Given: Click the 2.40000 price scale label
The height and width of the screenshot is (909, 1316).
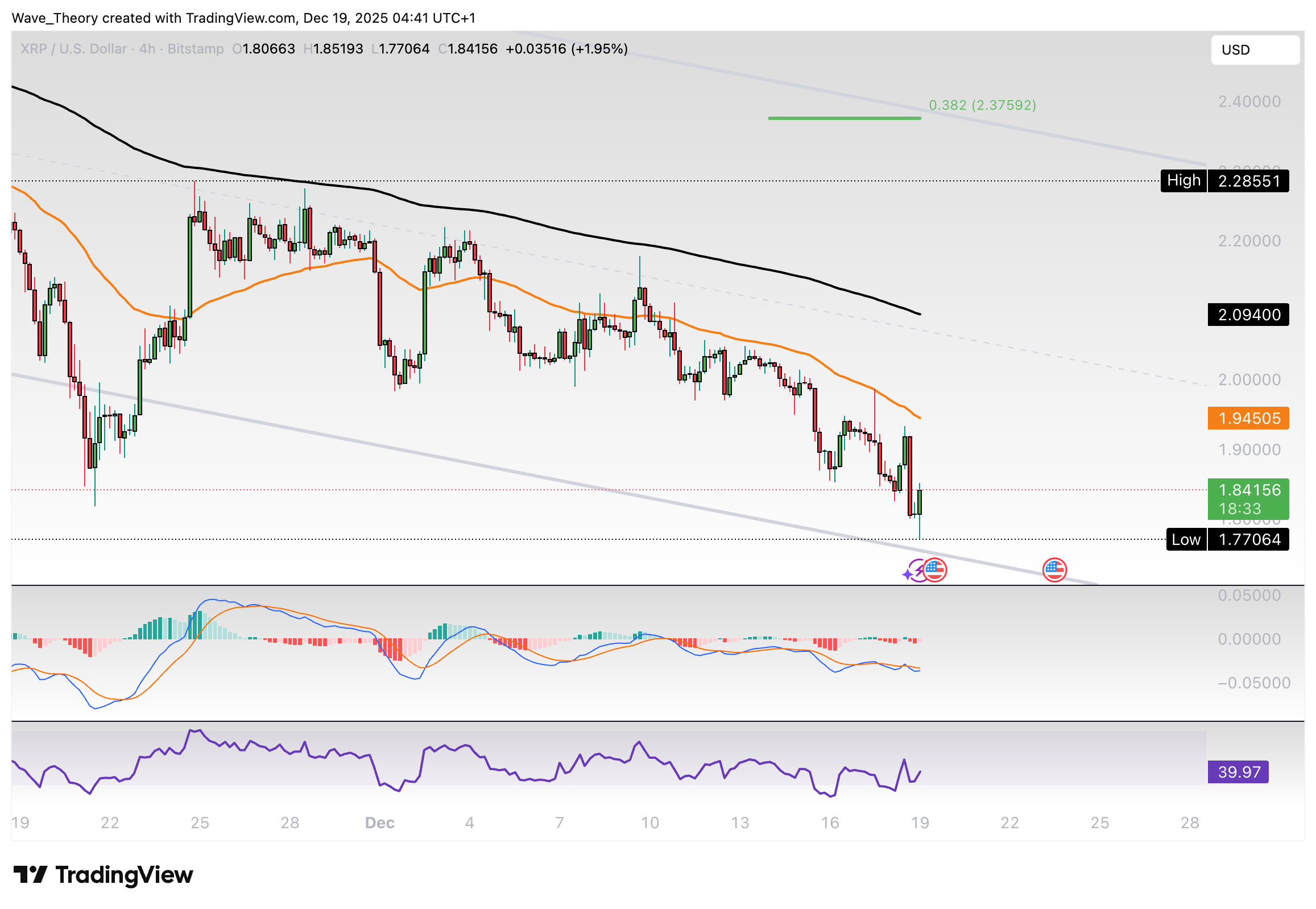Looking at the screenshot, I should tap(1249, 102).
